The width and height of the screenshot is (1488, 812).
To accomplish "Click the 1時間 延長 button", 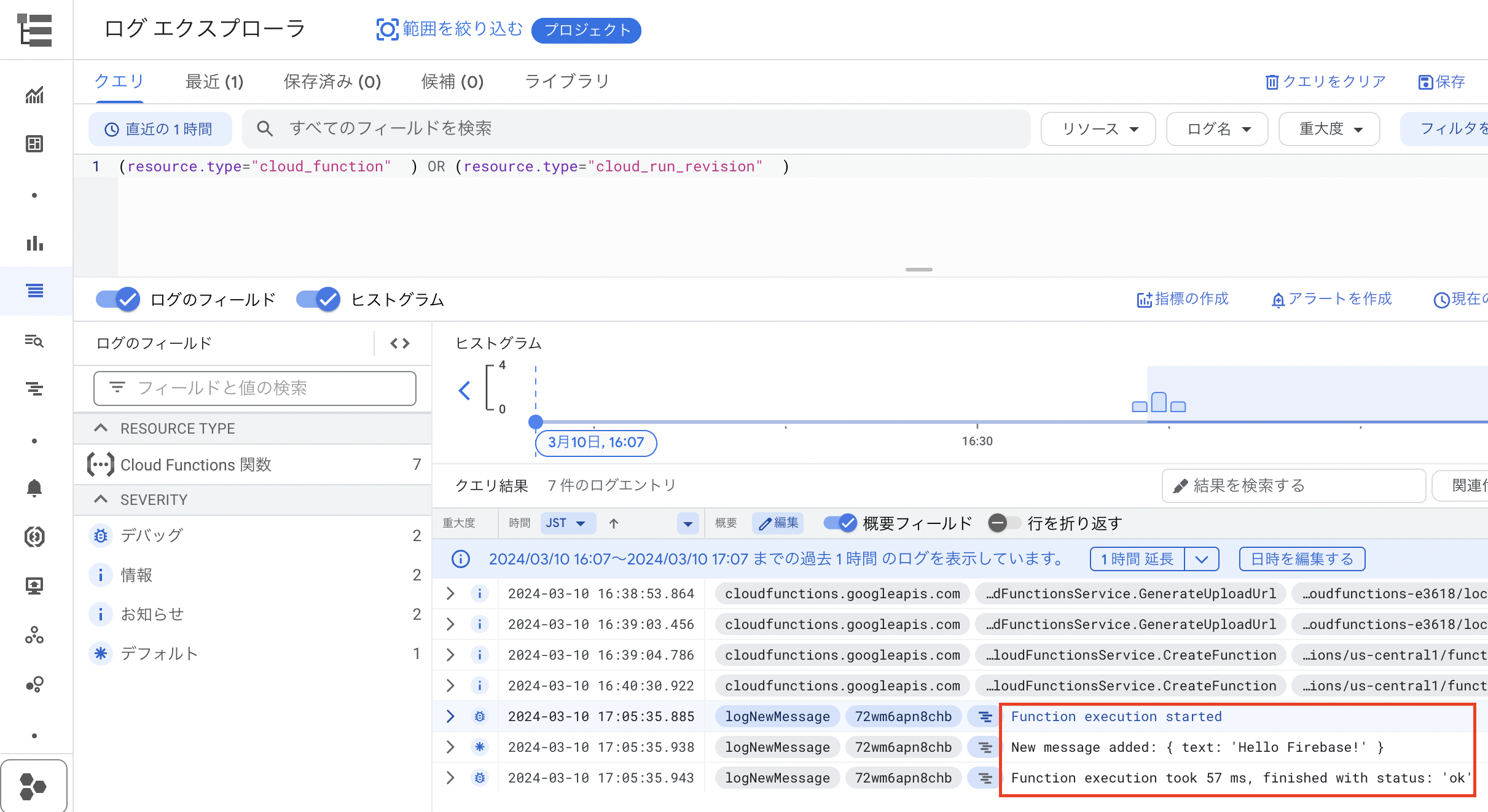I will [1136, 559].
